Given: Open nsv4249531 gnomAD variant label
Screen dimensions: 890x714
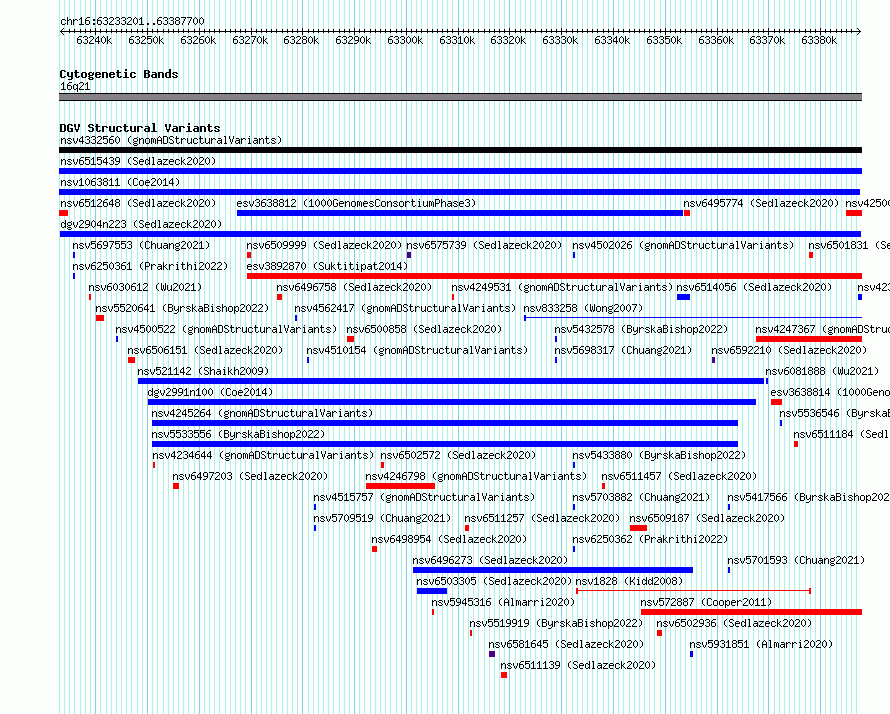Looking at the screenshot, I should tap(562, 287).
